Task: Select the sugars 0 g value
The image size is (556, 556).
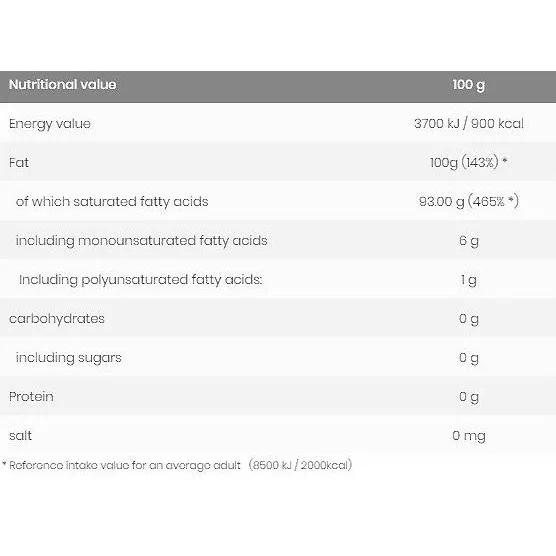Action: 469,358
